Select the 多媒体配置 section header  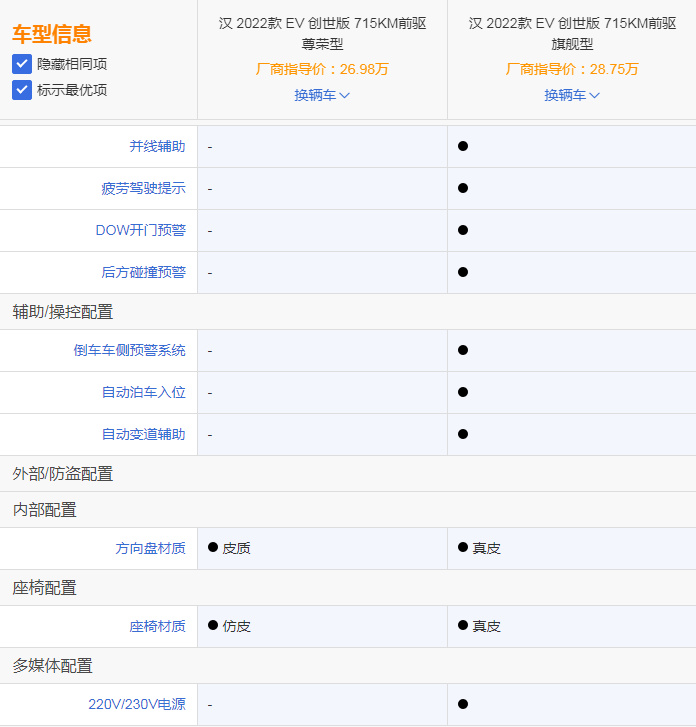coord(52,665)
